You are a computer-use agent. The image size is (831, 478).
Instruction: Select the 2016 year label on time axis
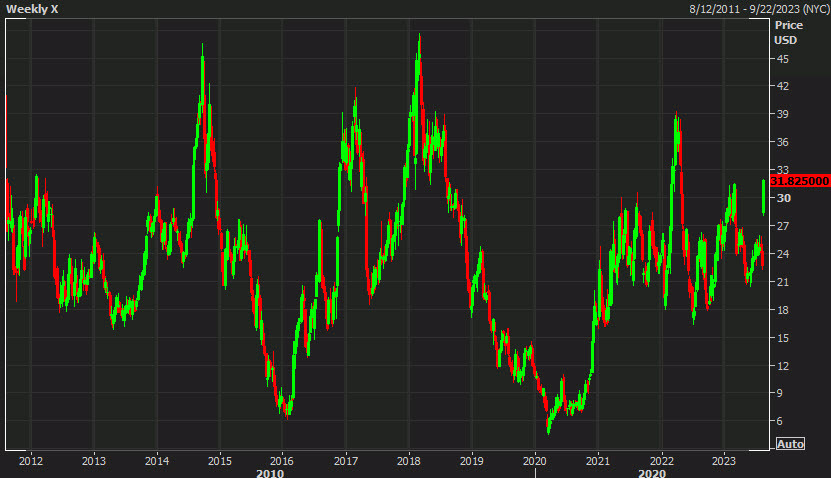282,461
